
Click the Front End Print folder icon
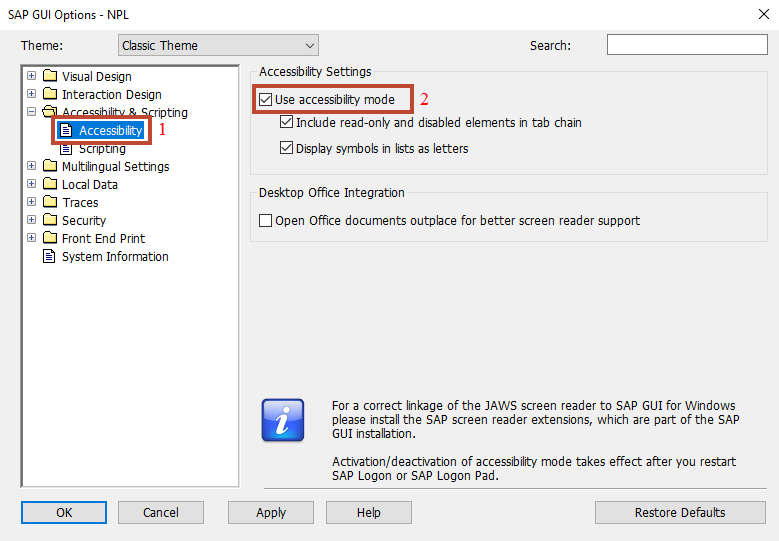tap(50, 237)
